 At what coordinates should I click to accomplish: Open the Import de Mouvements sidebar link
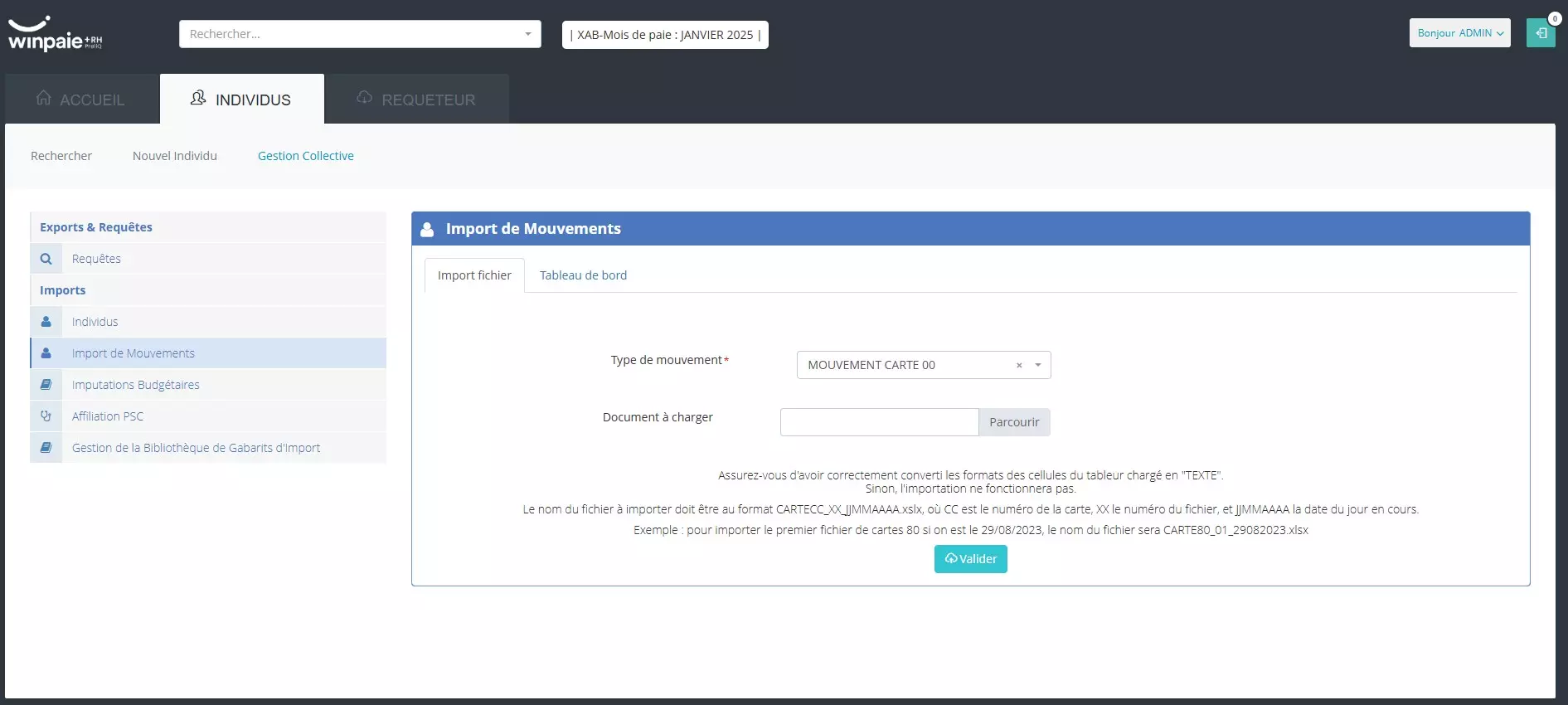coord(133,353)
